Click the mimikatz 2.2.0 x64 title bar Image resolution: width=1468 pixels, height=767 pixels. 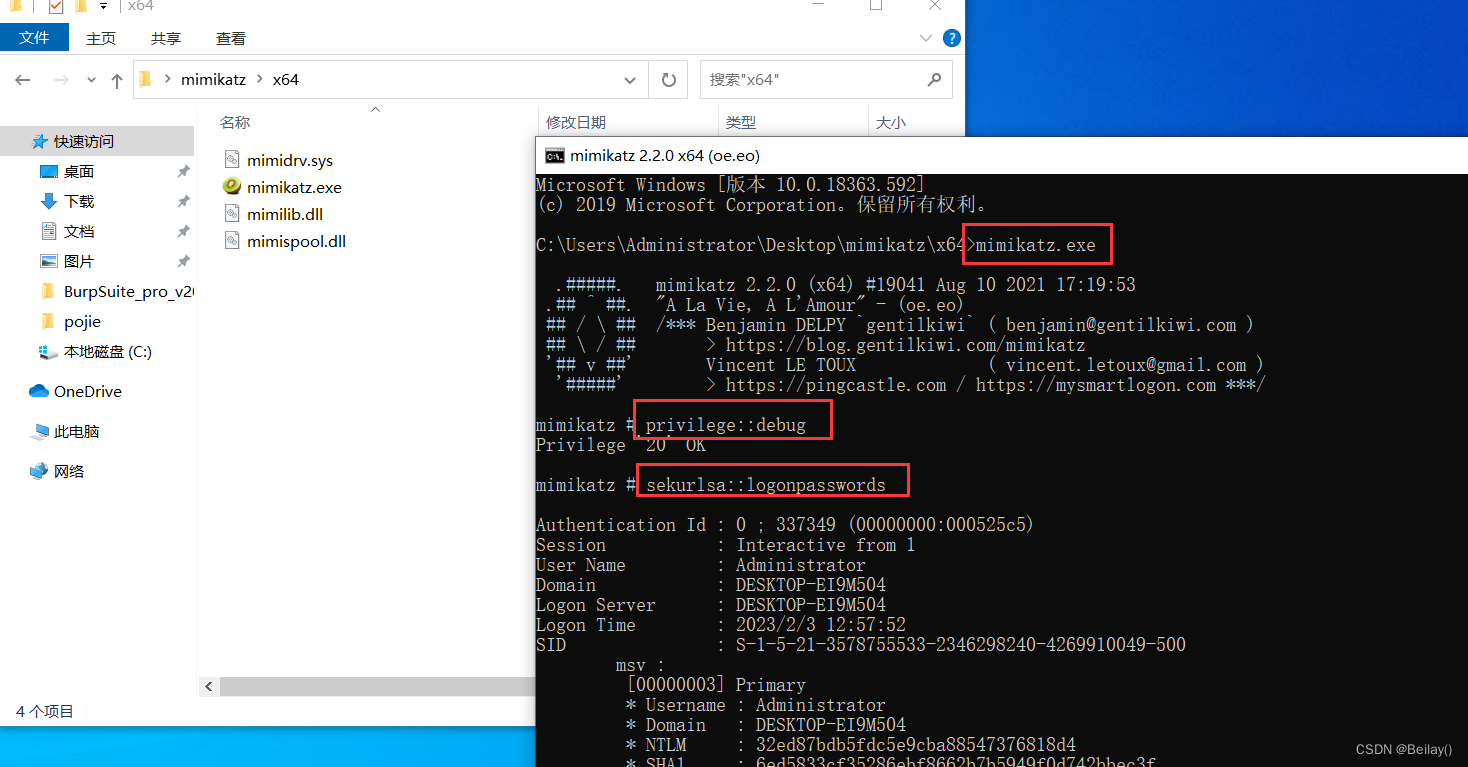[x=1001, y=155]
